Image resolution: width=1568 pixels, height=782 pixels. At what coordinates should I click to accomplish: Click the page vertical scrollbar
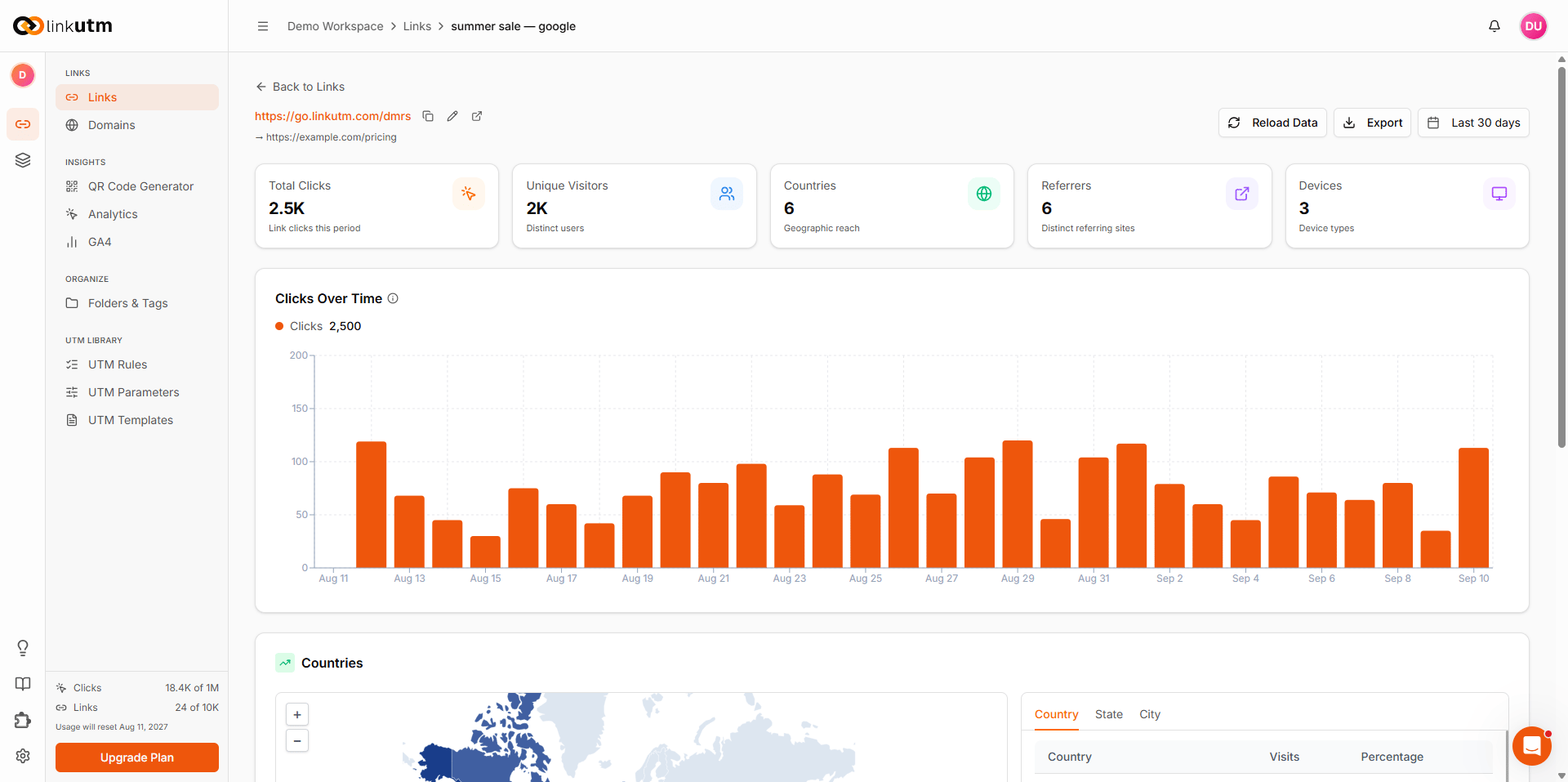1561,257
